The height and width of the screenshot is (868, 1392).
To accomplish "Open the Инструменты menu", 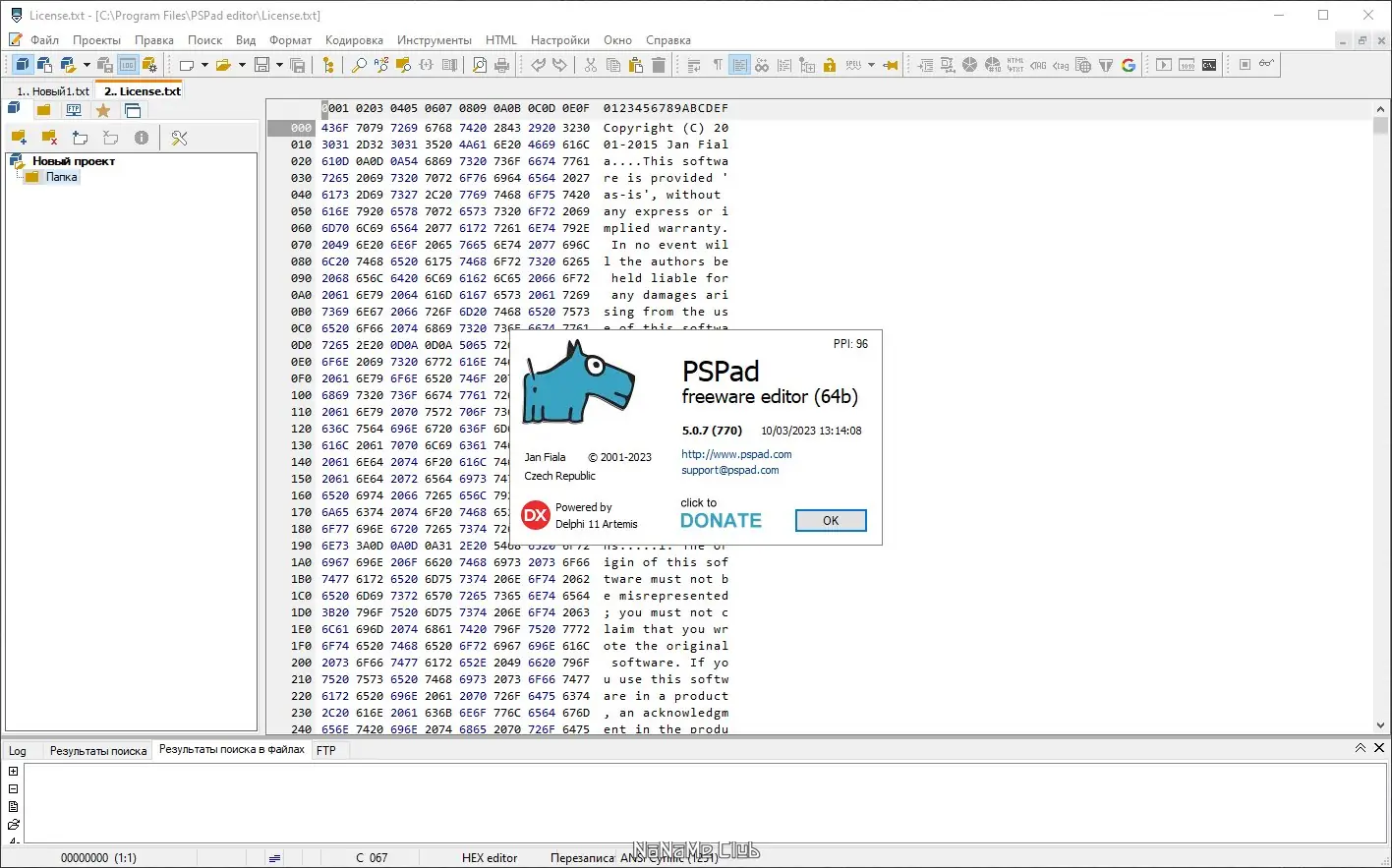I will pos(435,40).
